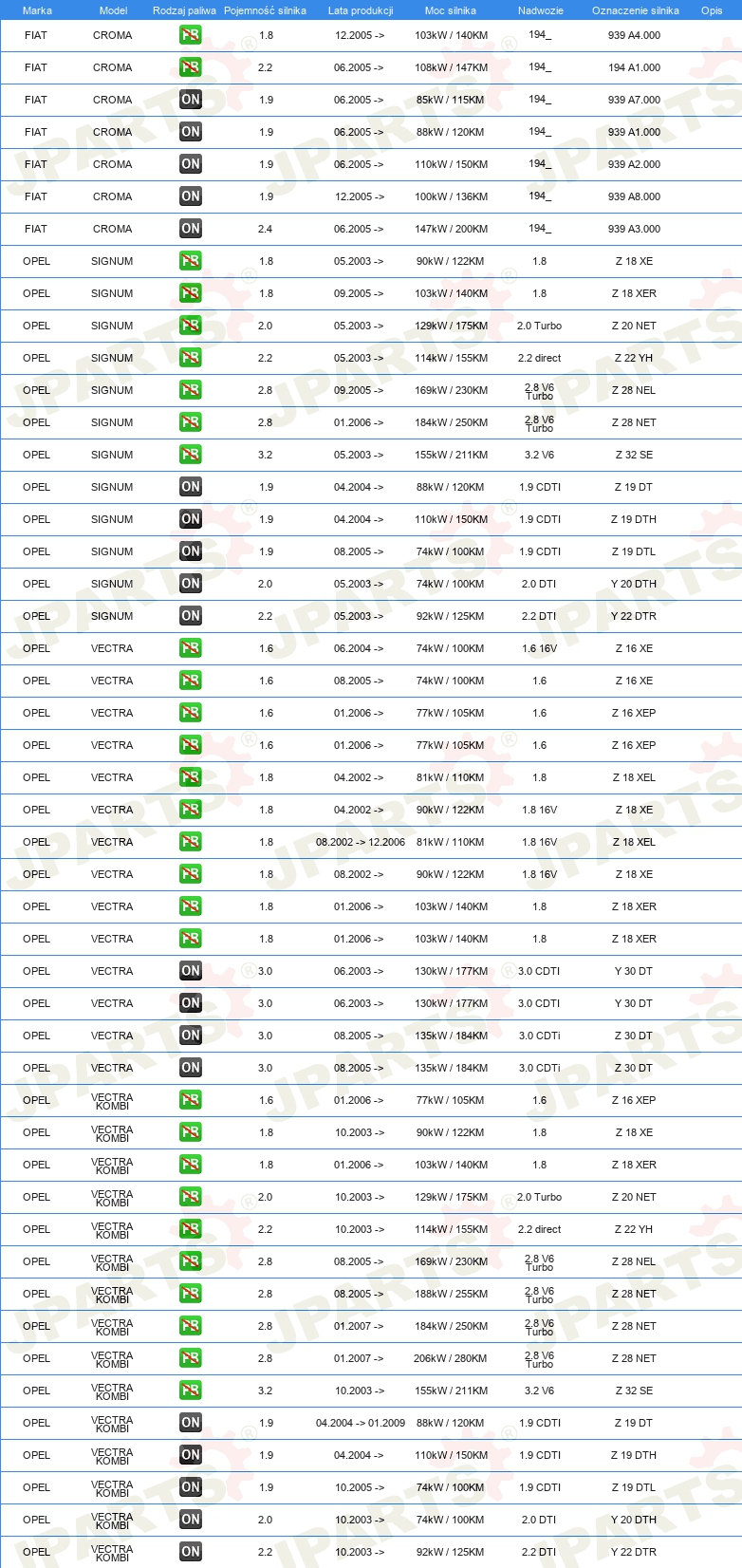Click 2.2 direct in the SIGNUM row
Screen dimensions: 742x1568
539,358
